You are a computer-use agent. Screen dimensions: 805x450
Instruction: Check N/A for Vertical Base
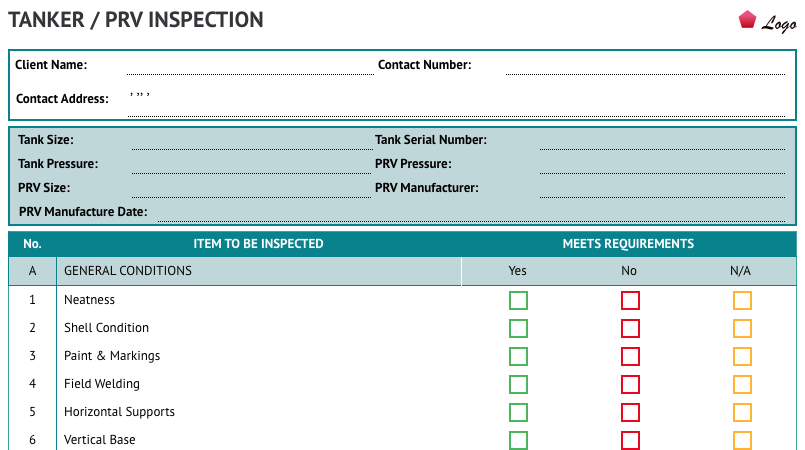pos(742,440)
